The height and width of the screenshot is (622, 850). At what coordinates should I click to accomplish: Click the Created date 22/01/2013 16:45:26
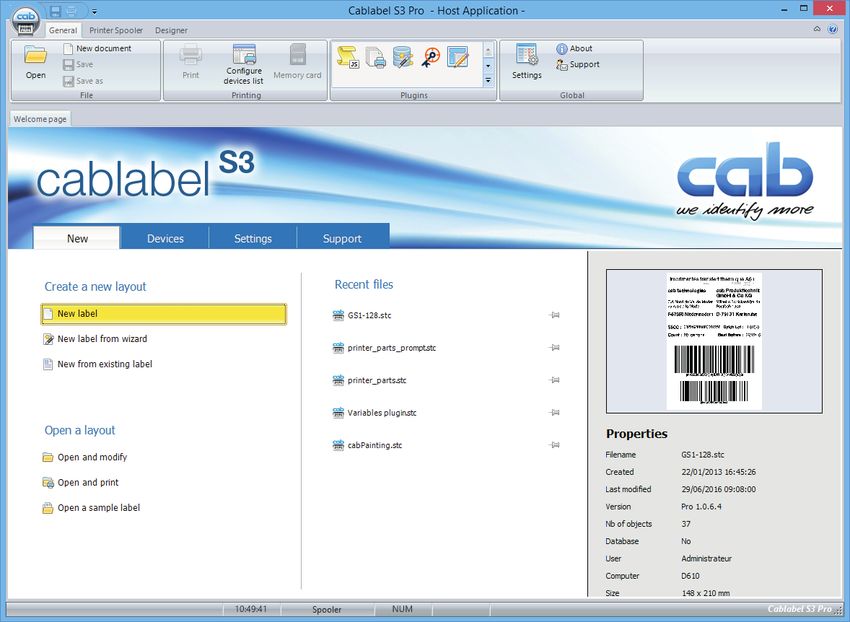click(718, 472)
